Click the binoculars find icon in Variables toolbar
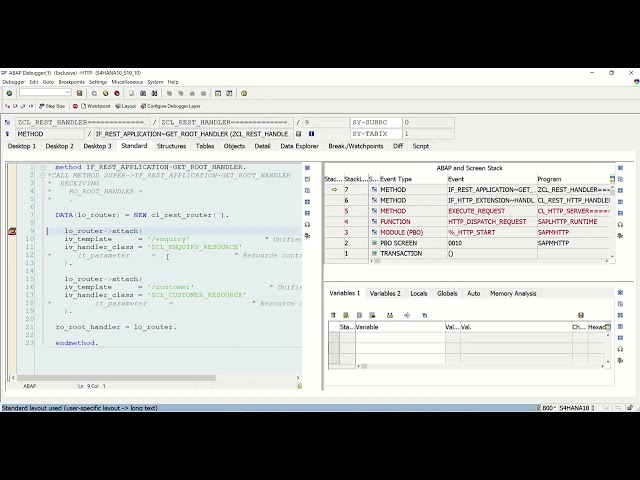This screenshot has width=640, height=480. [x=390, y=315]
